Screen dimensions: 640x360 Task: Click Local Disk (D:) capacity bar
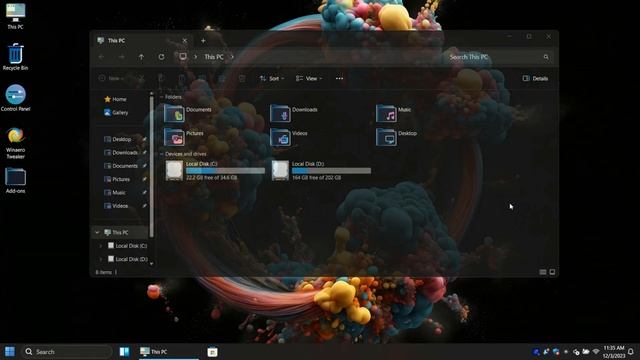[x=331, y=171]
